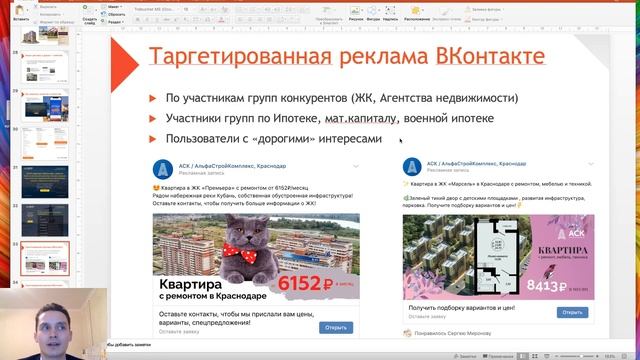Click bullet text about Ипотеке, мат.капиталу
The image size is (640, 360).
tap(330, 118)
